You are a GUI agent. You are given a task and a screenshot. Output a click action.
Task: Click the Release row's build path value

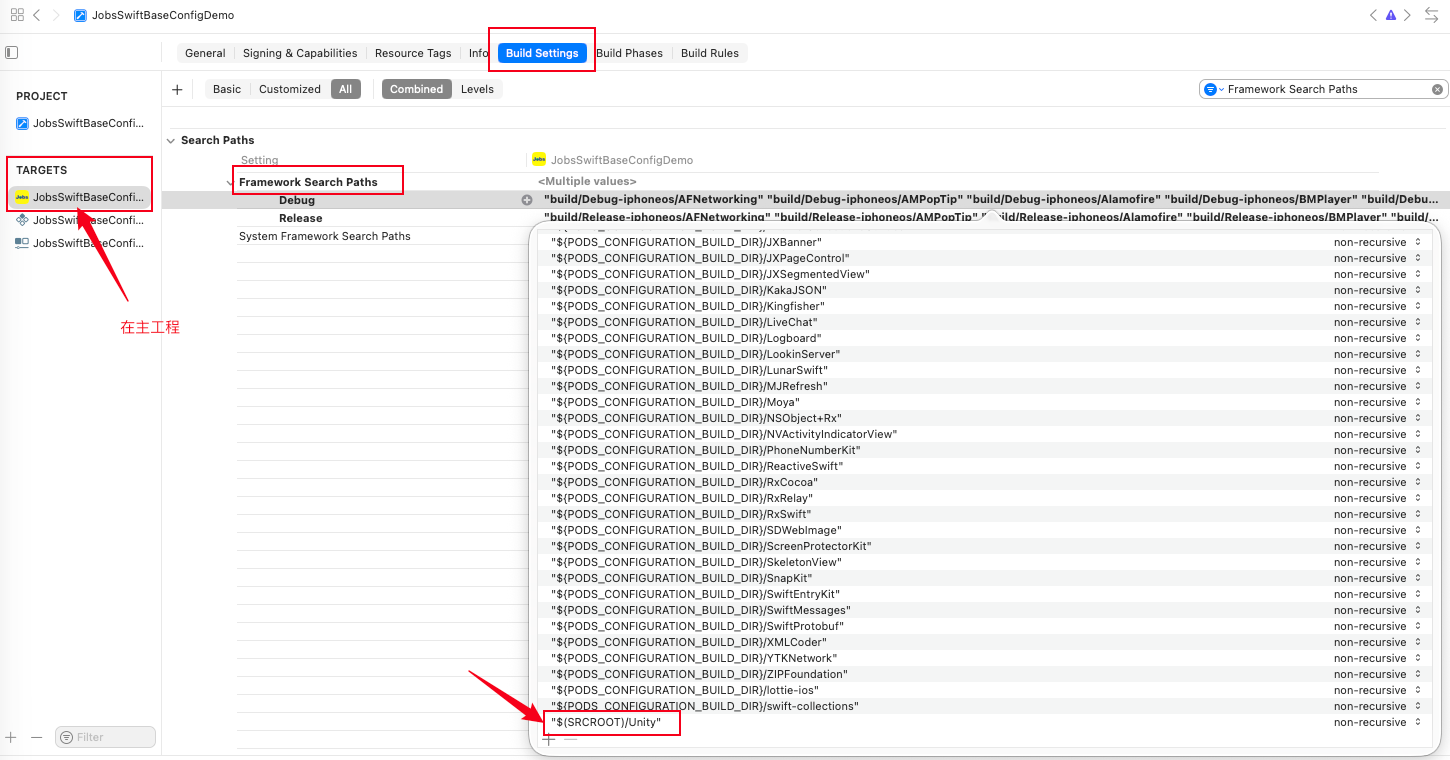click(x=991, y=218)
